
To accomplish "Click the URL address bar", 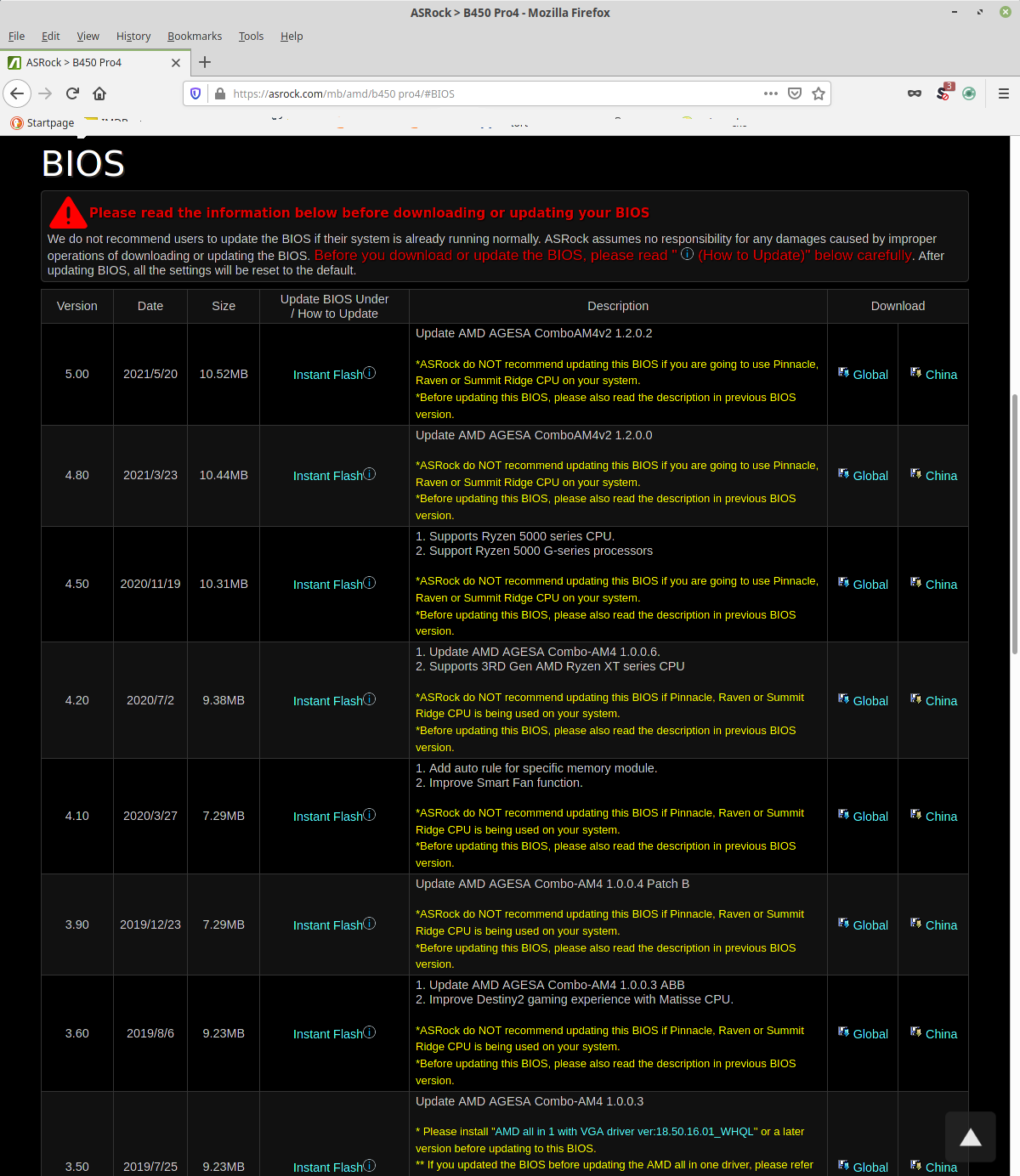I will tap(493, 93).
